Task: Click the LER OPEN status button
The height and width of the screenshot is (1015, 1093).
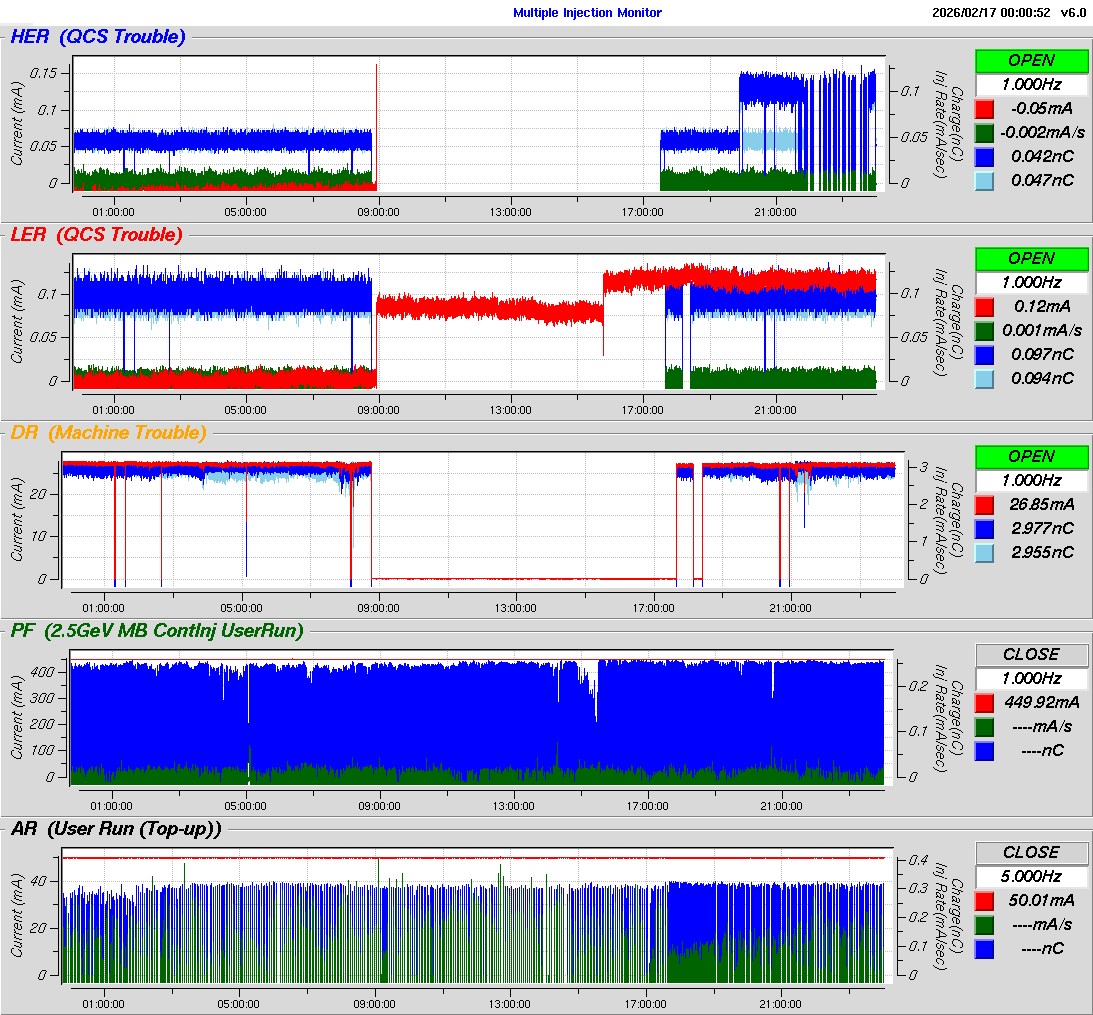Action: (x=1031, y=258)
